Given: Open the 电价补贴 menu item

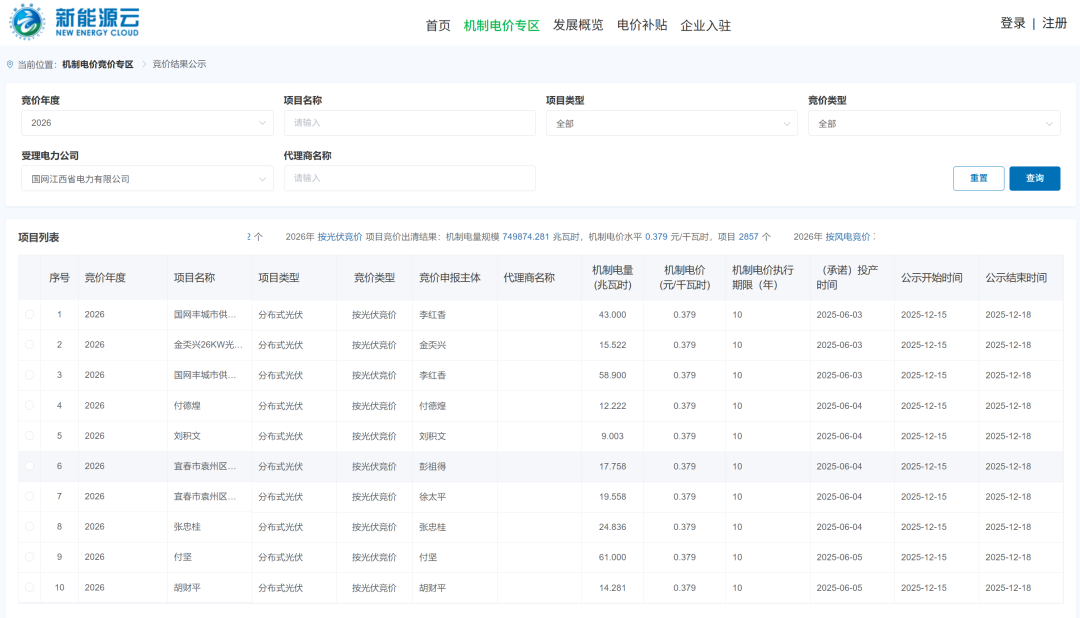Looking at the screenshot, I should coord(642,25).
